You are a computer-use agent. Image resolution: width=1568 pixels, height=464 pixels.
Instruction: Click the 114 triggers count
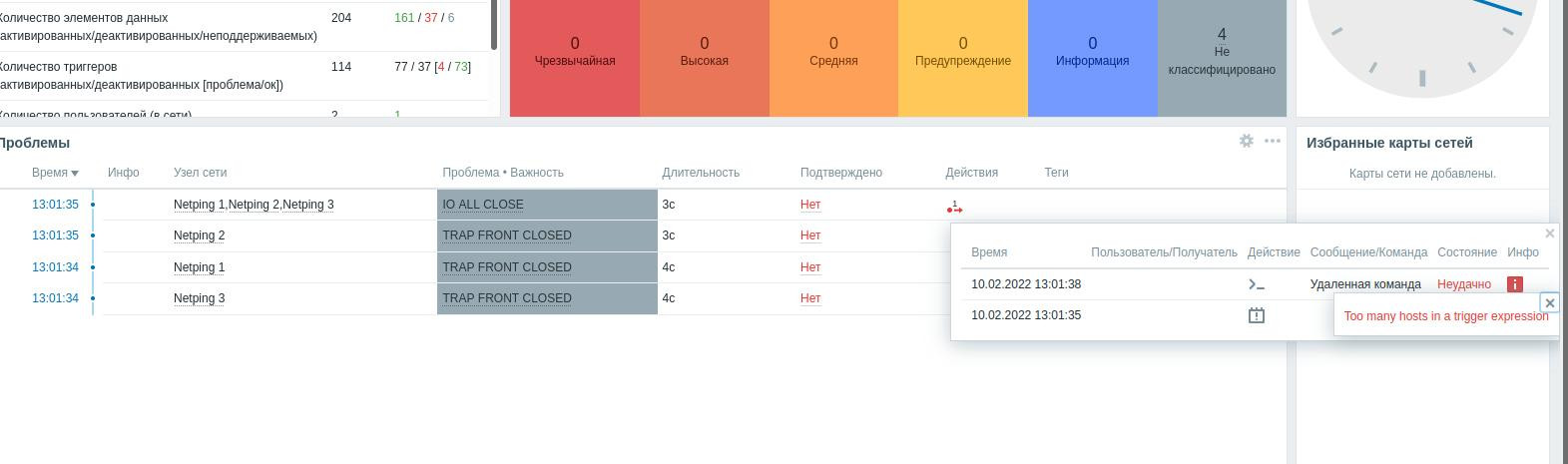(341, 67)
